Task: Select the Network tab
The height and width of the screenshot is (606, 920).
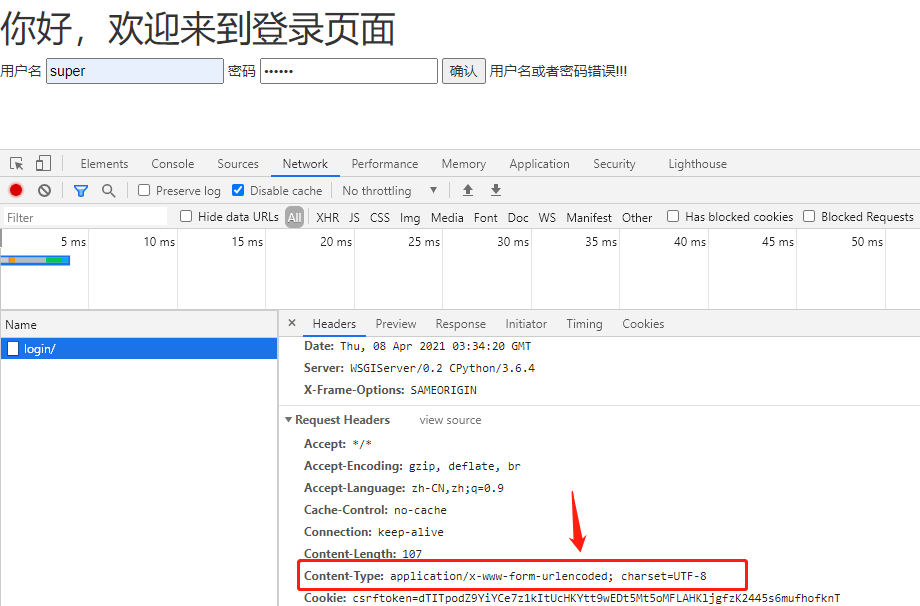Action: 305,164
